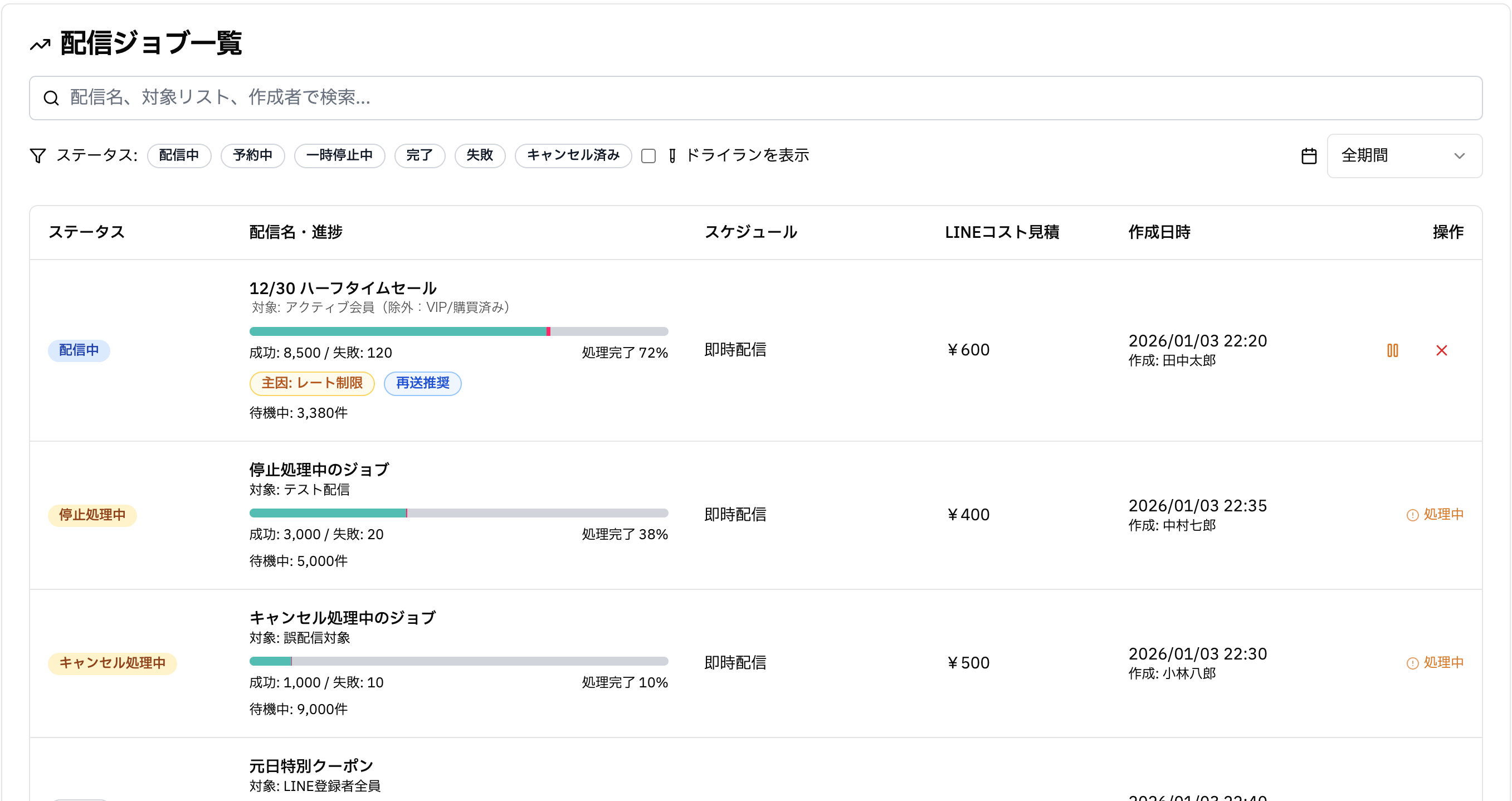Viewport: 1512px width, 801px height.
Task: Click the 処理中 clock icon for キャンセル処理中のジョブ
Action: tap(1413, 662)
